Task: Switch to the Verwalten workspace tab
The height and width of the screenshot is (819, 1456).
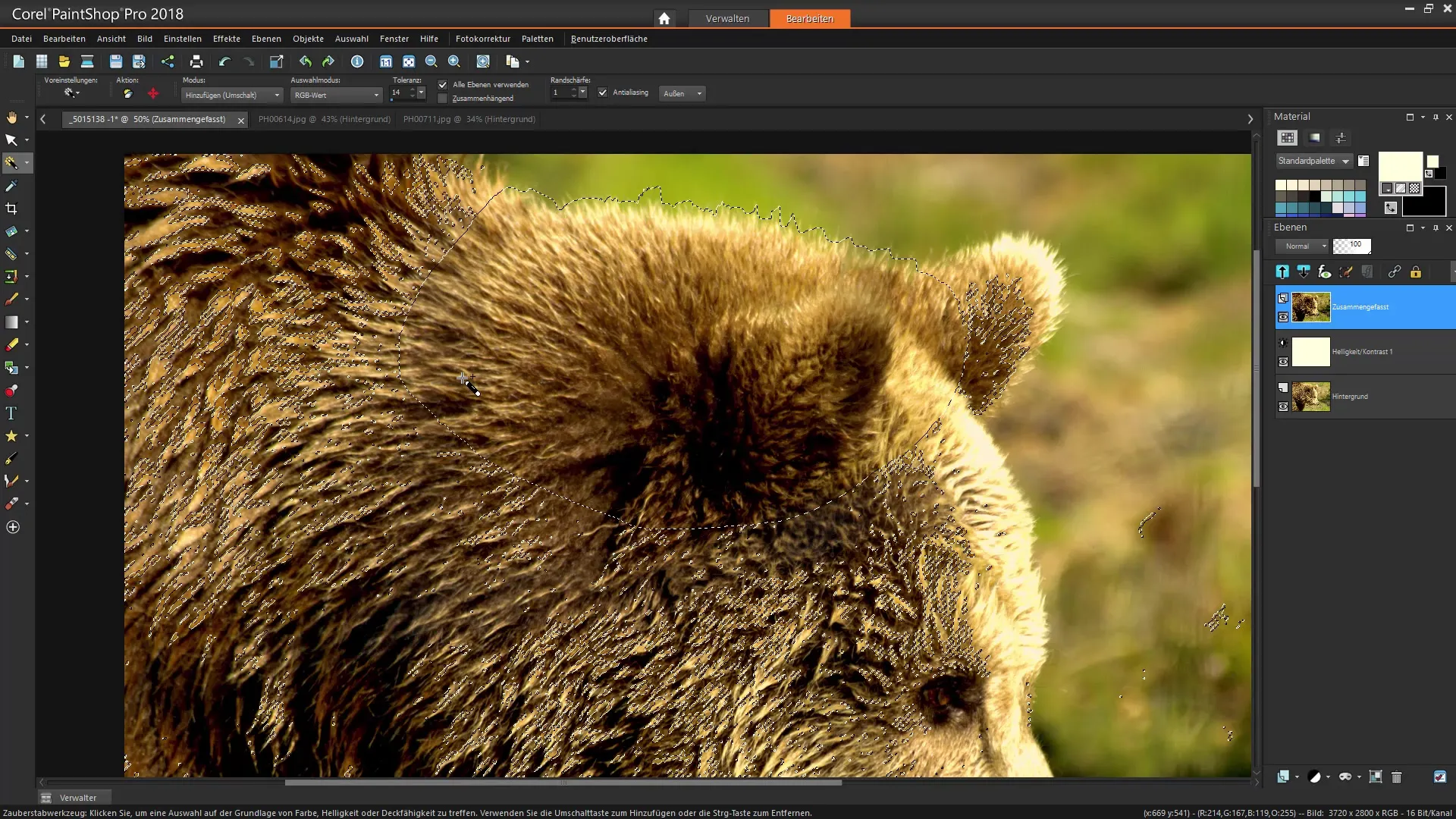Action: tap(727, 18)
